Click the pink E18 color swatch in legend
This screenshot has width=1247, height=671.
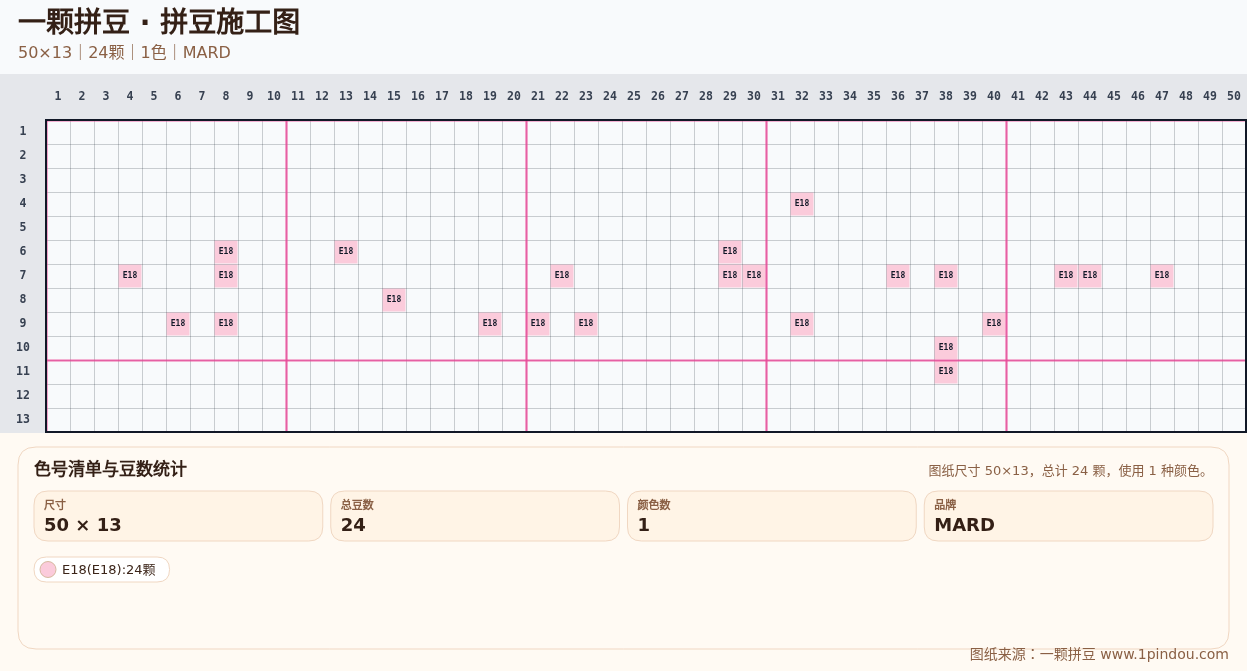pos(48,570)
